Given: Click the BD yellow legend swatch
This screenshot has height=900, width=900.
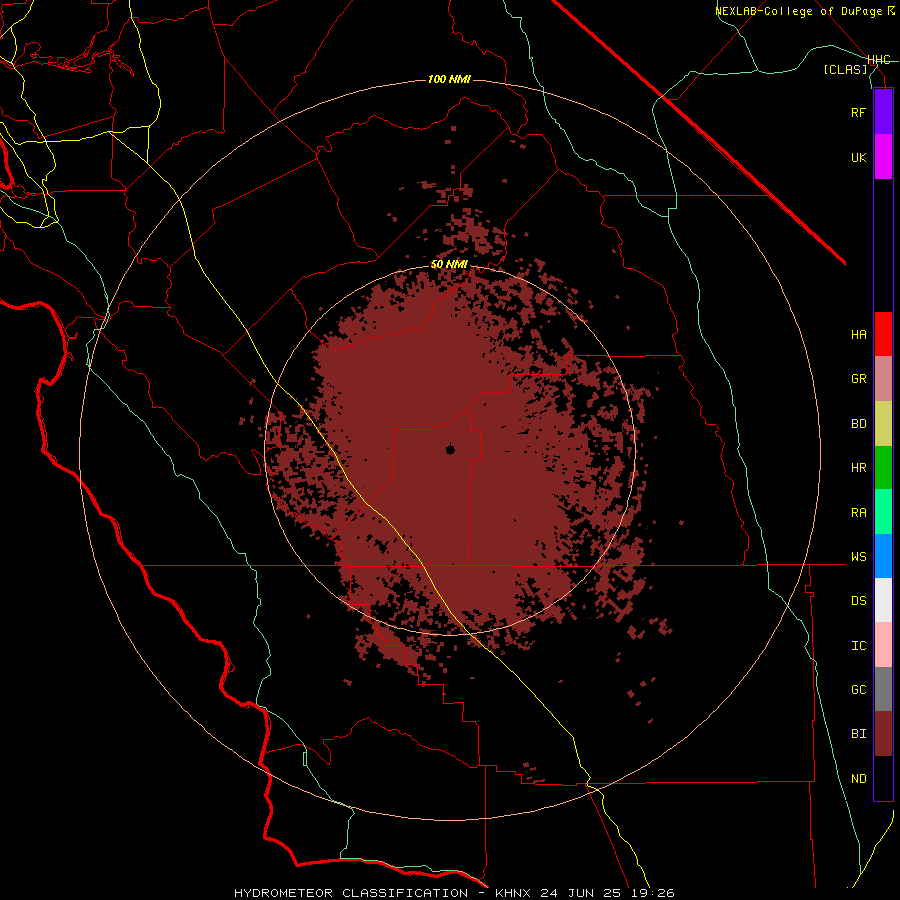Looking at the screenshot, I should click(883, 424).
